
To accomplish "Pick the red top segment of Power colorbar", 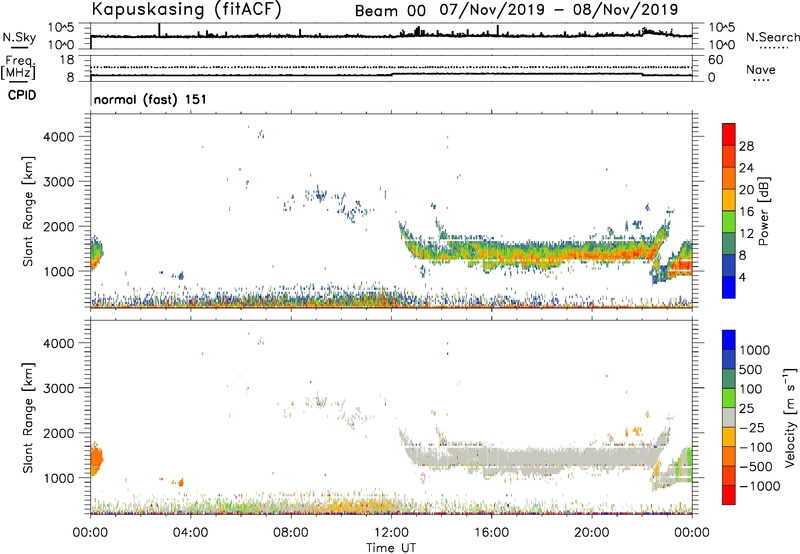I will 729,134.
